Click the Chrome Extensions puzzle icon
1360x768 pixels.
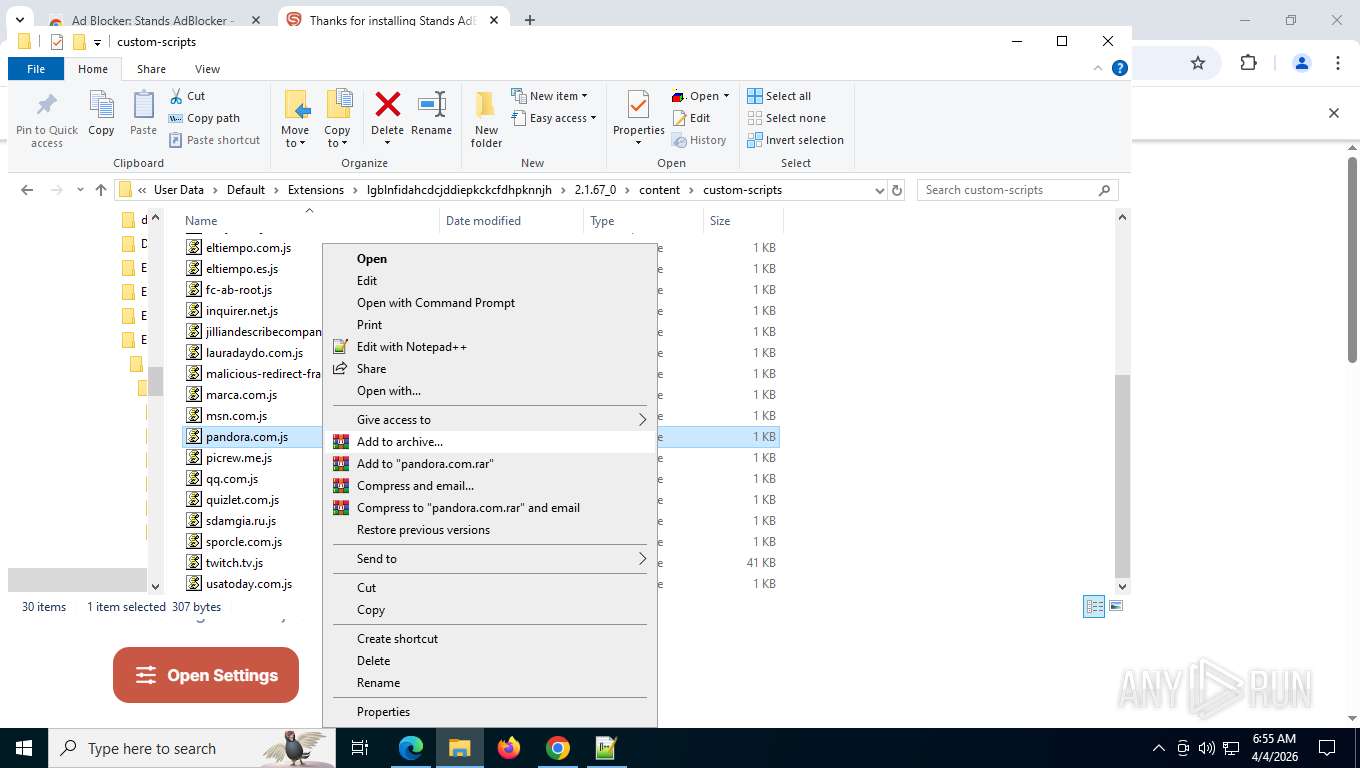point(1248,63)
